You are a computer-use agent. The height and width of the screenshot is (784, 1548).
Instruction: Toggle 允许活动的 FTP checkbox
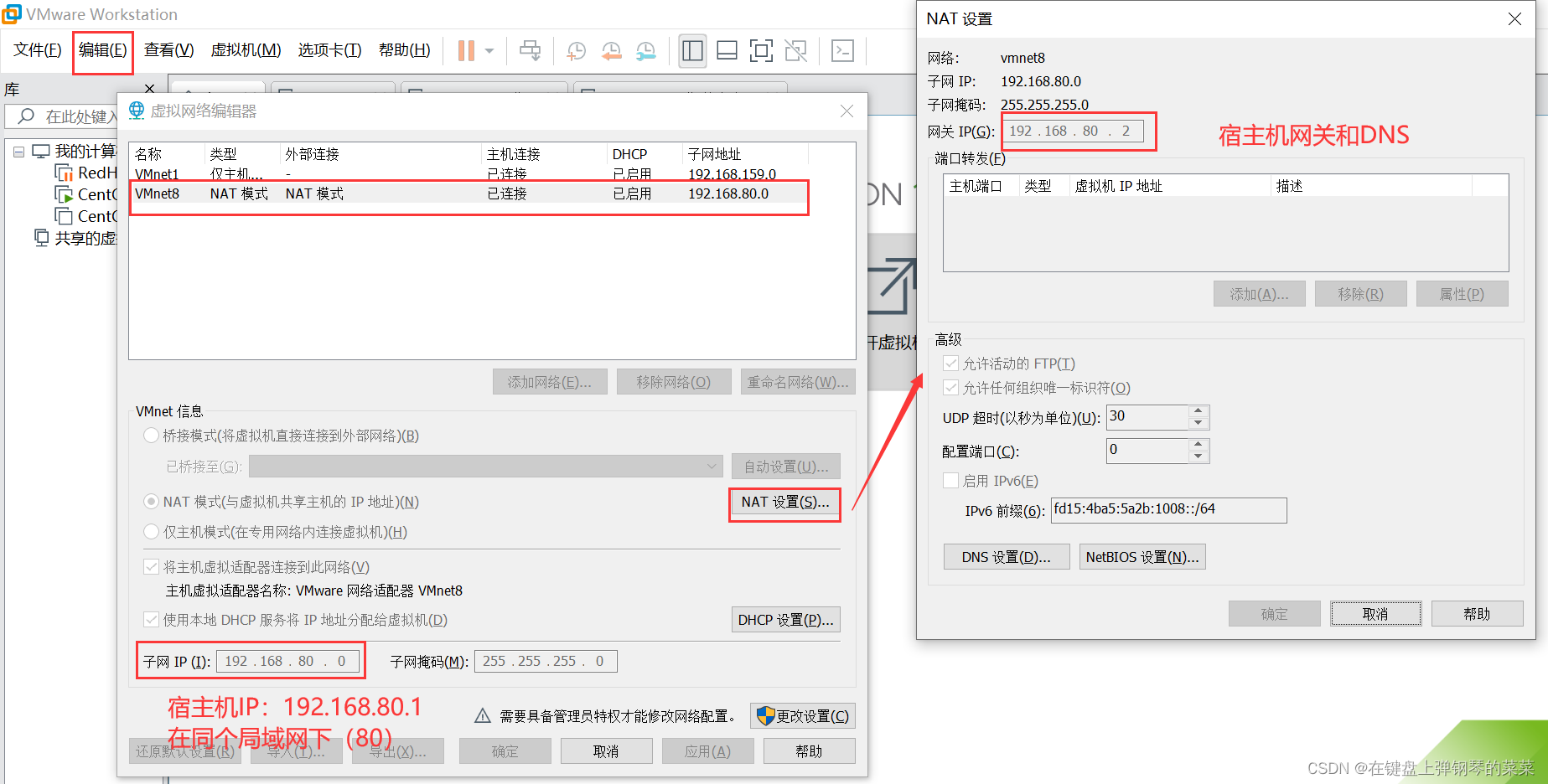pos(950,364)
